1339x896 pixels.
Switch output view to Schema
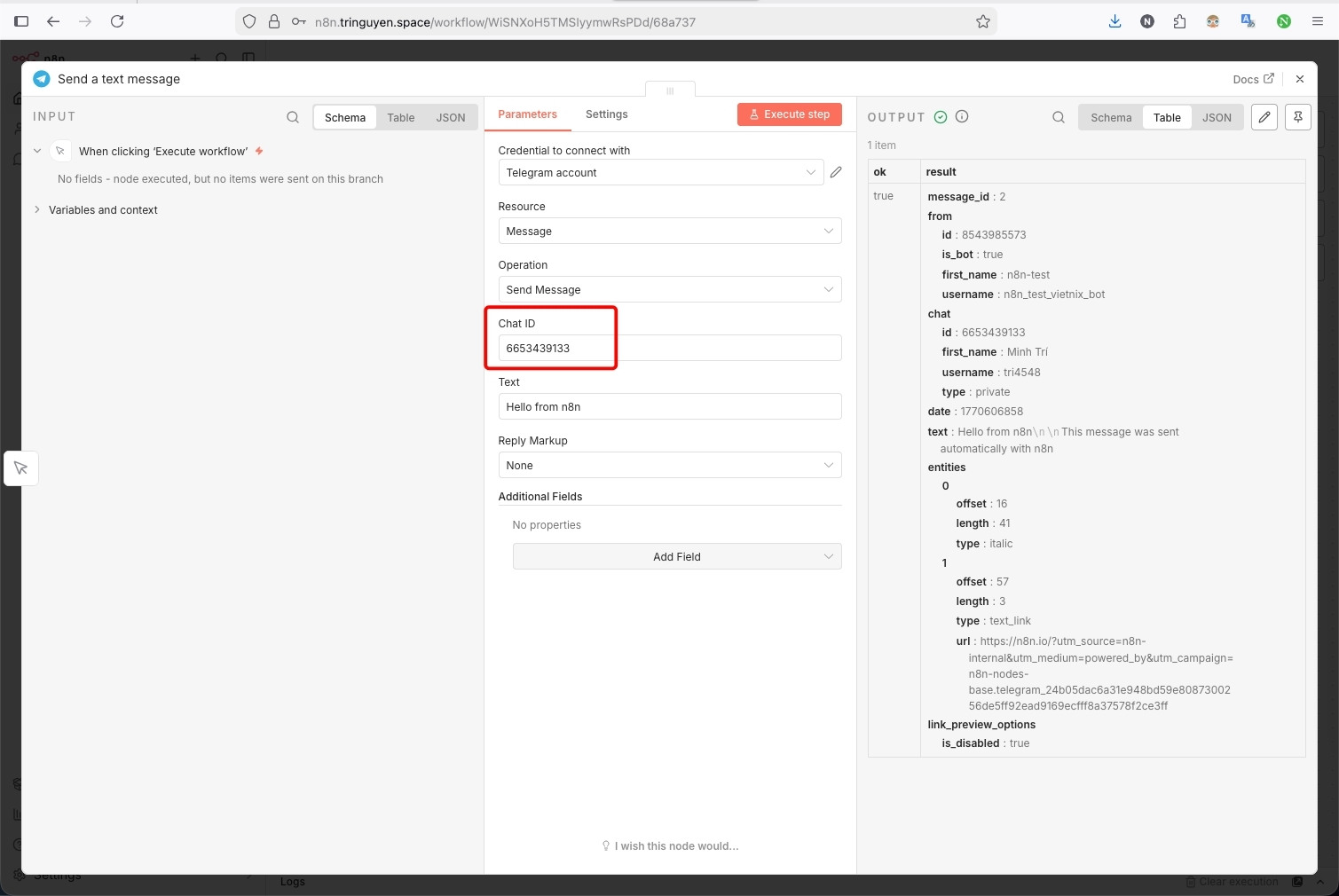pyautogui.click(x=1109, y=116)
